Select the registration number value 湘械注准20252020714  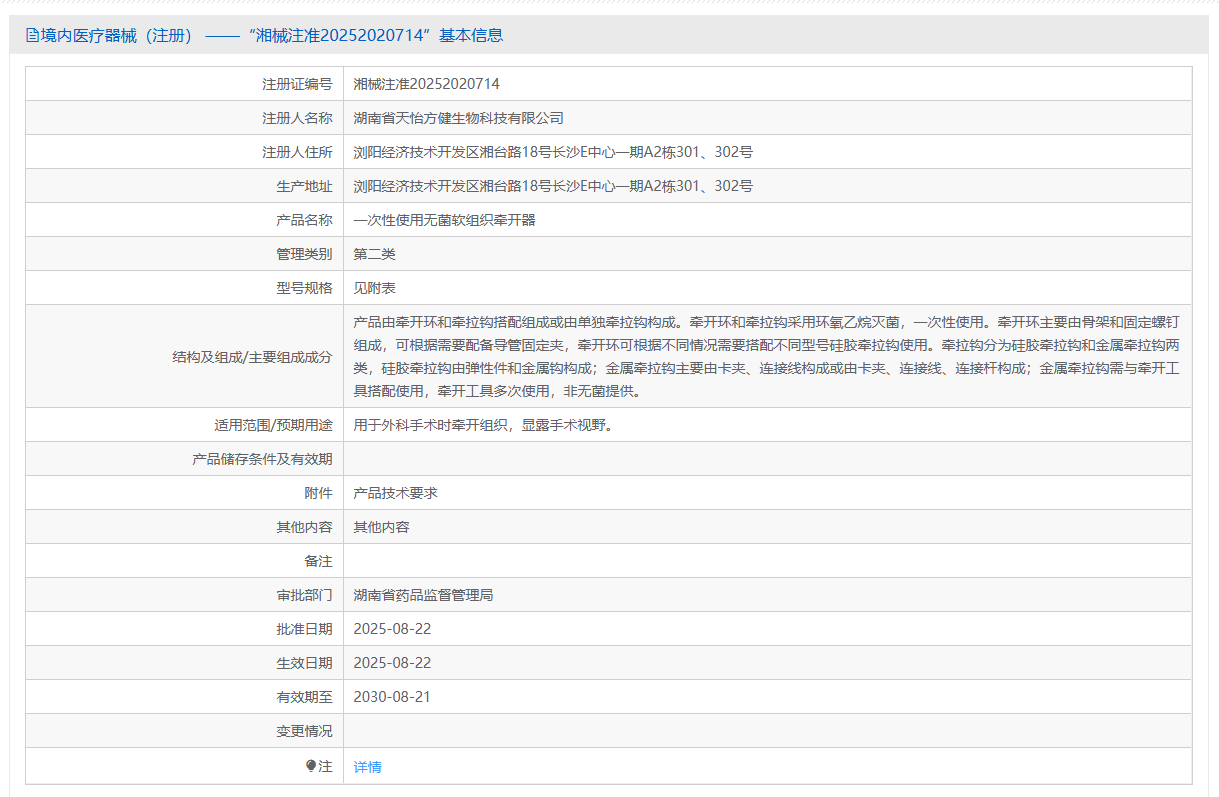tap(427, 84)
